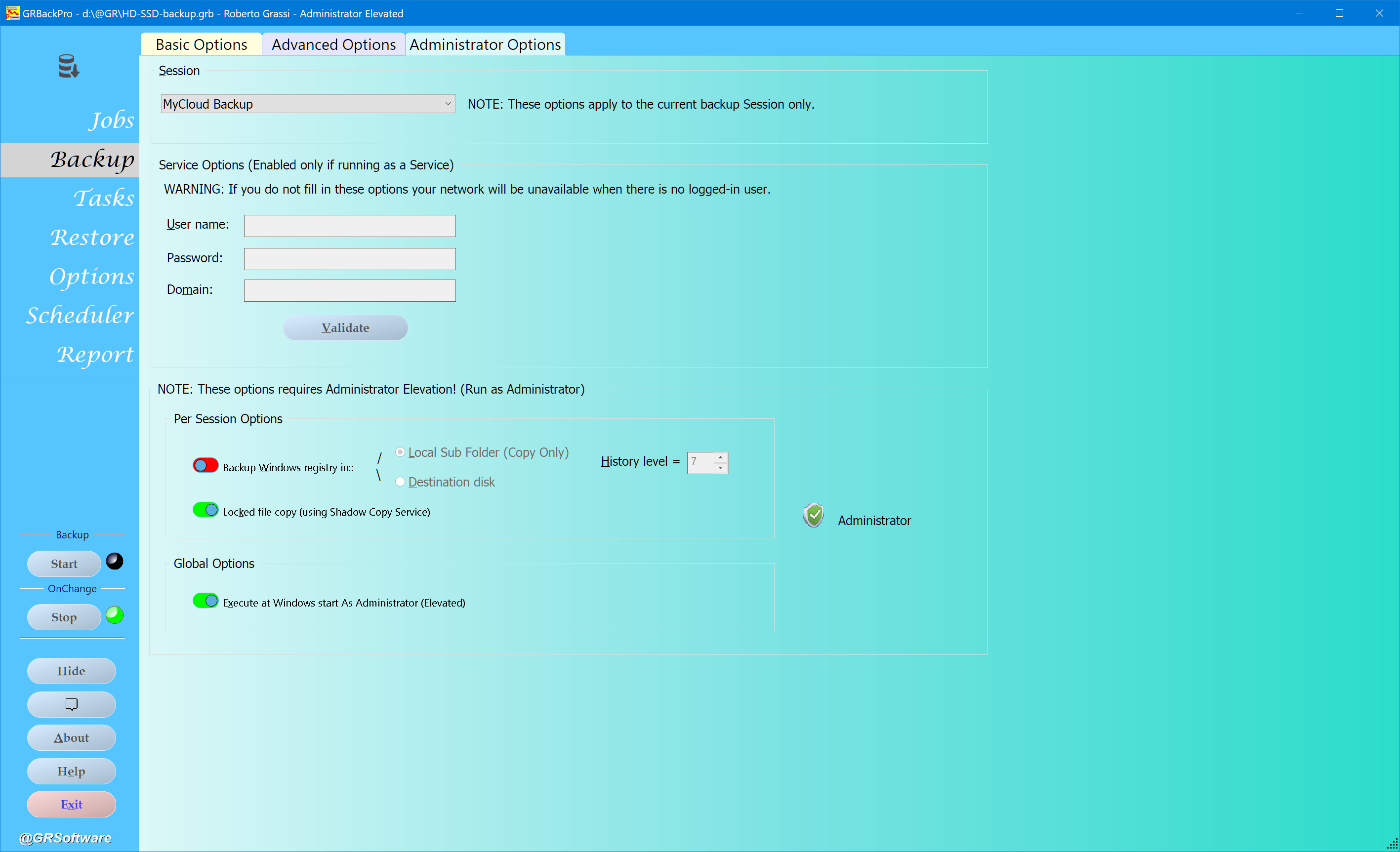1400x852 pixels.
Task: Click the green OnChange status indicator ball
Action: (x=115, y=615)
